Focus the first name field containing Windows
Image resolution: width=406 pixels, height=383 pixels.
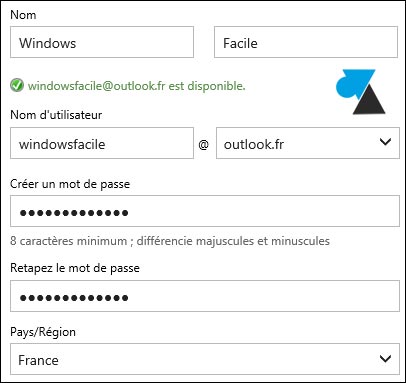pyautogui.click(x=102, y=42)
